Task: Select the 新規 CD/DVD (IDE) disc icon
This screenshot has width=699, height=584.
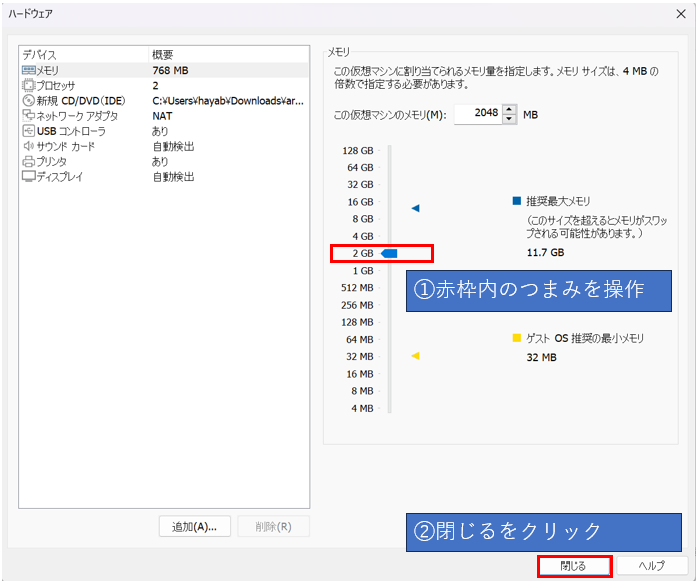Action: click(x=29, y=101)
